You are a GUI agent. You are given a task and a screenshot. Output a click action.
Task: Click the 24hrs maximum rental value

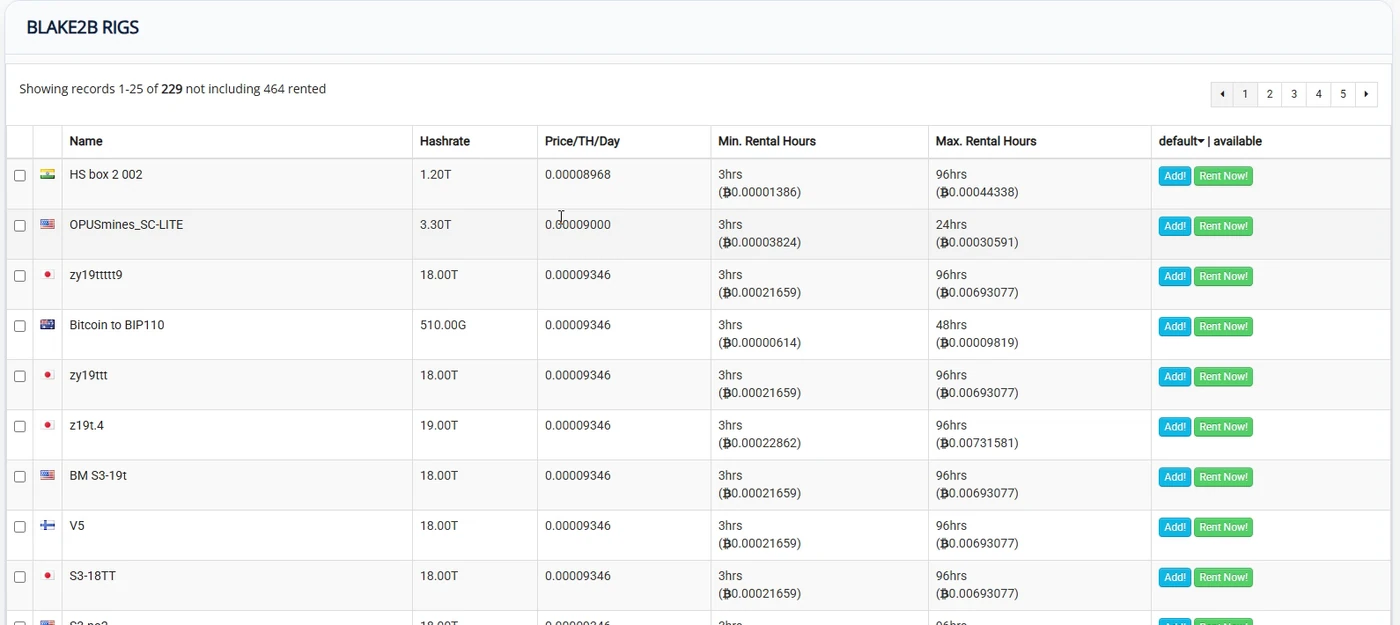(x=952, y=224)
